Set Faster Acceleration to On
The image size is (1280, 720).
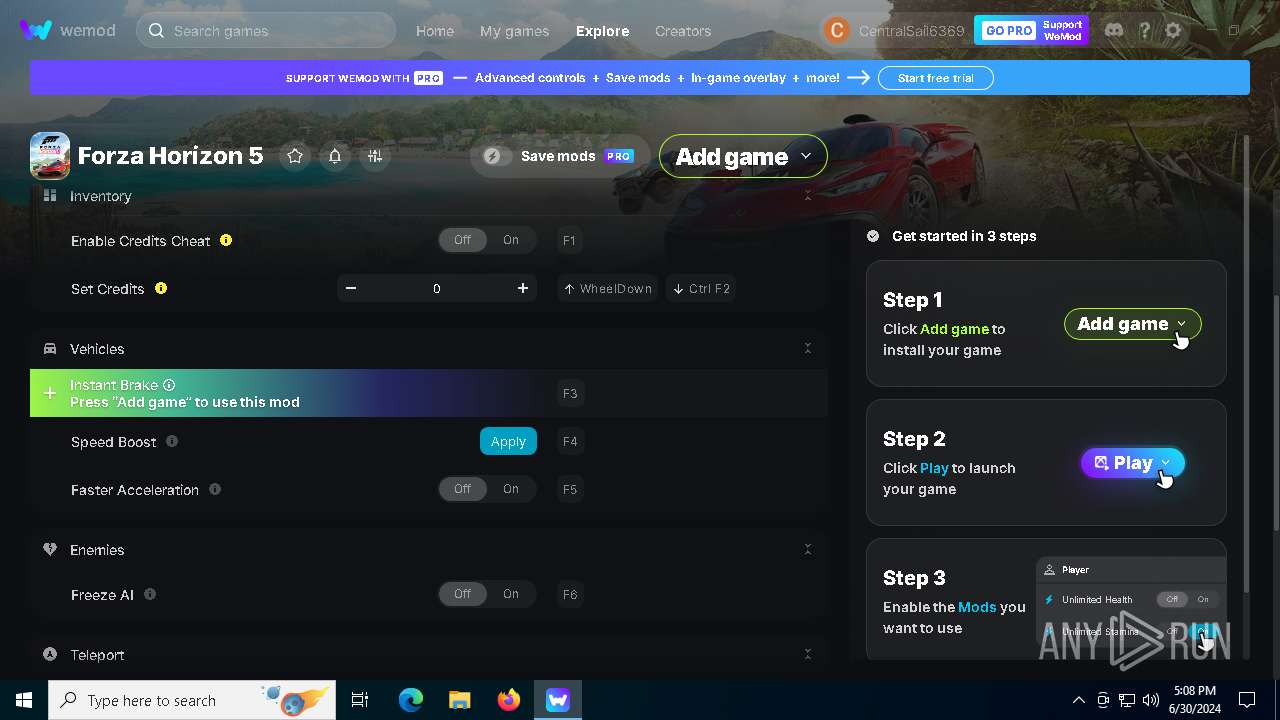tap(511, 489)
